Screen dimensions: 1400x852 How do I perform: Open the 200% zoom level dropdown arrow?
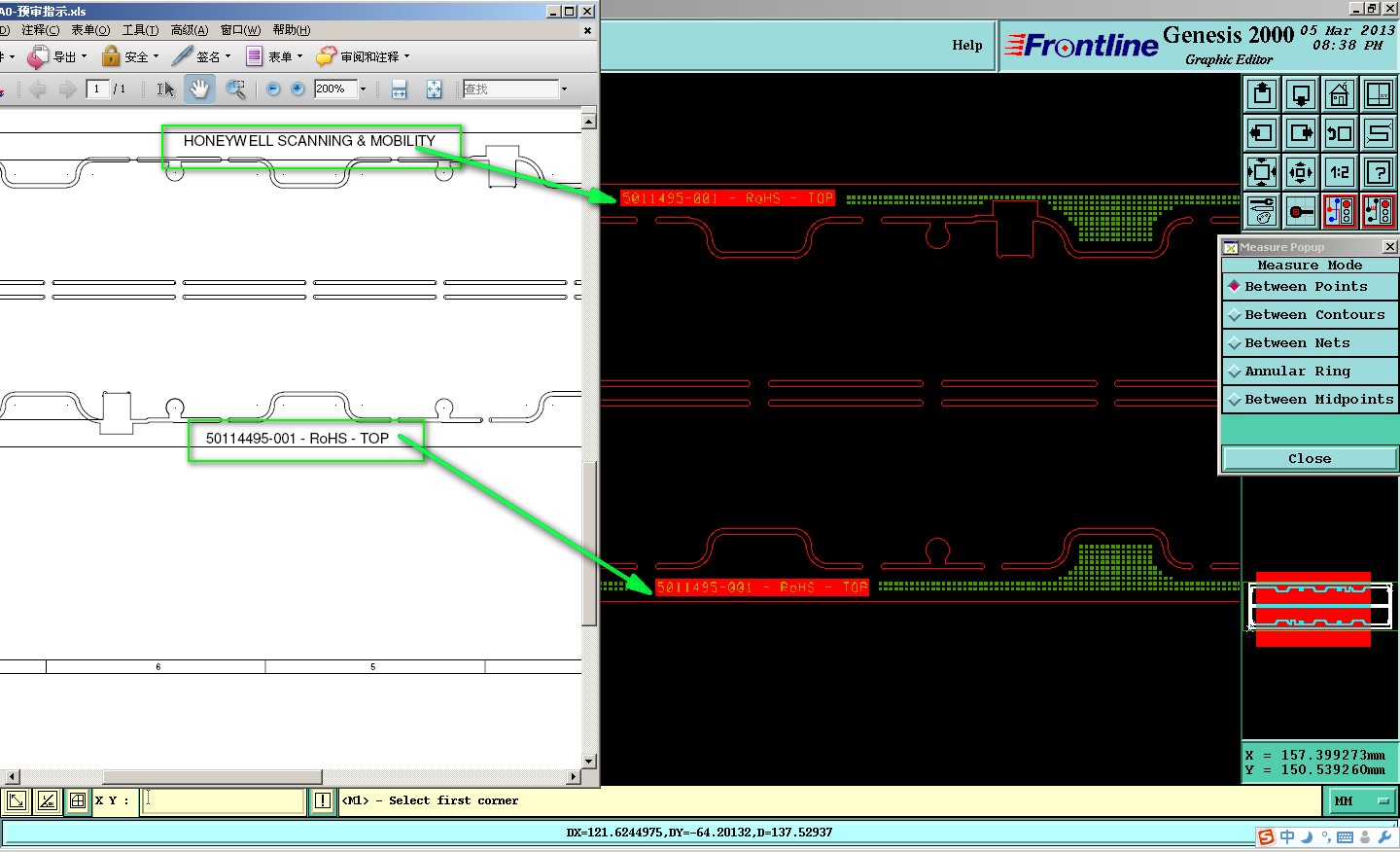coord(364,89)
